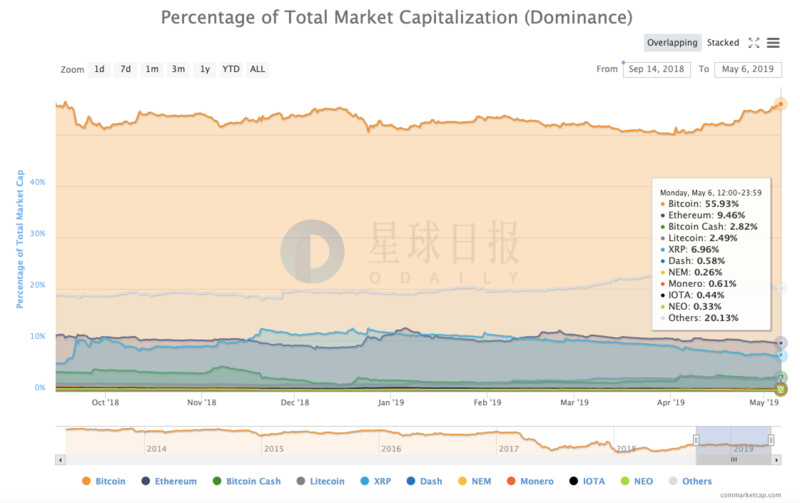Click the chart title text
The image size is (800, 503).
396,17
